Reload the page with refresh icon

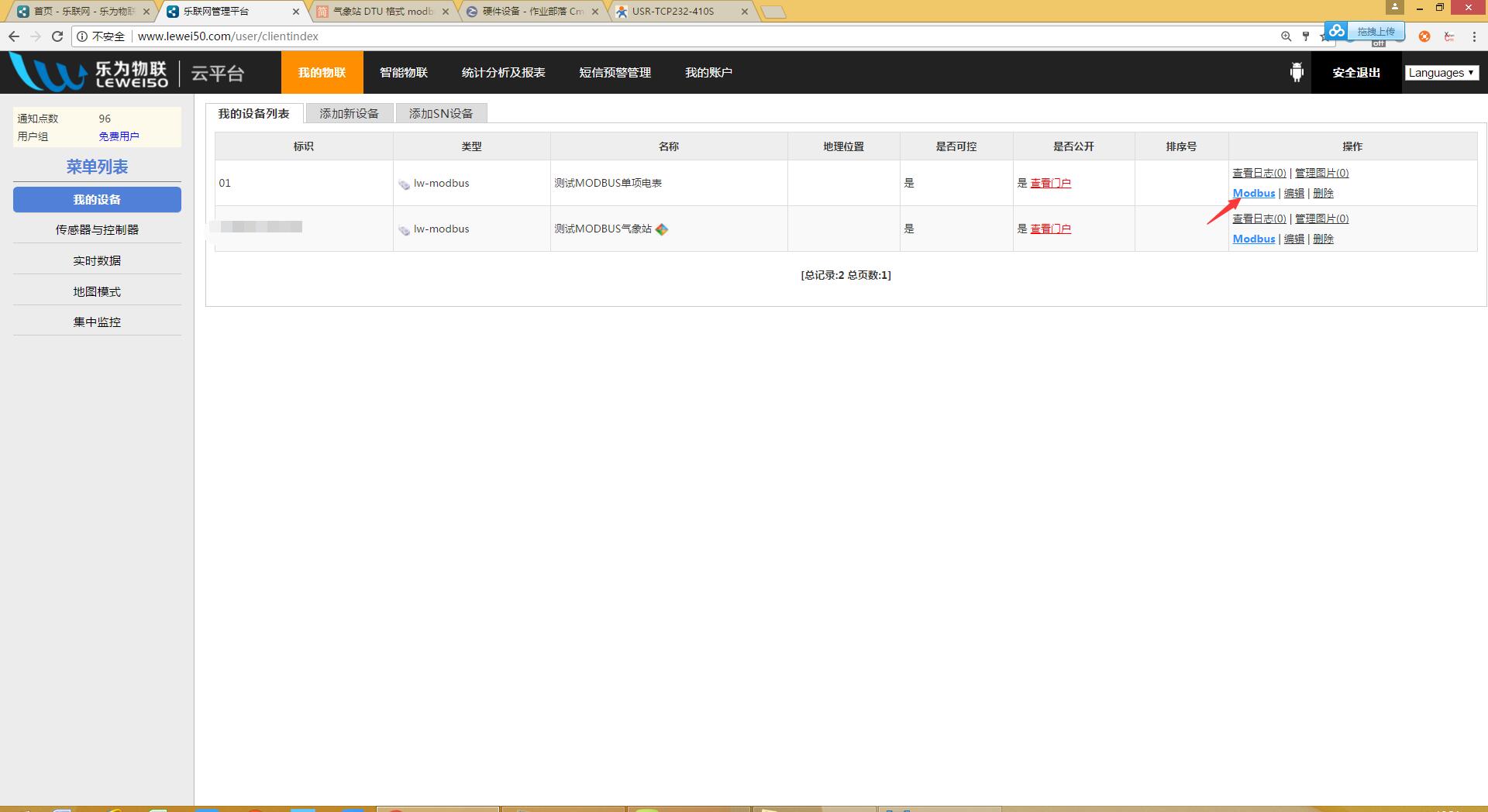57,36
